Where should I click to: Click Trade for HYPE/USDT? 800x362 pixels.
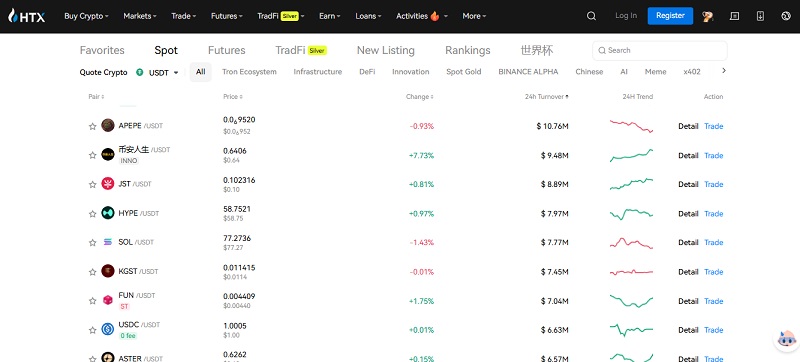click(x=714, y=214)
